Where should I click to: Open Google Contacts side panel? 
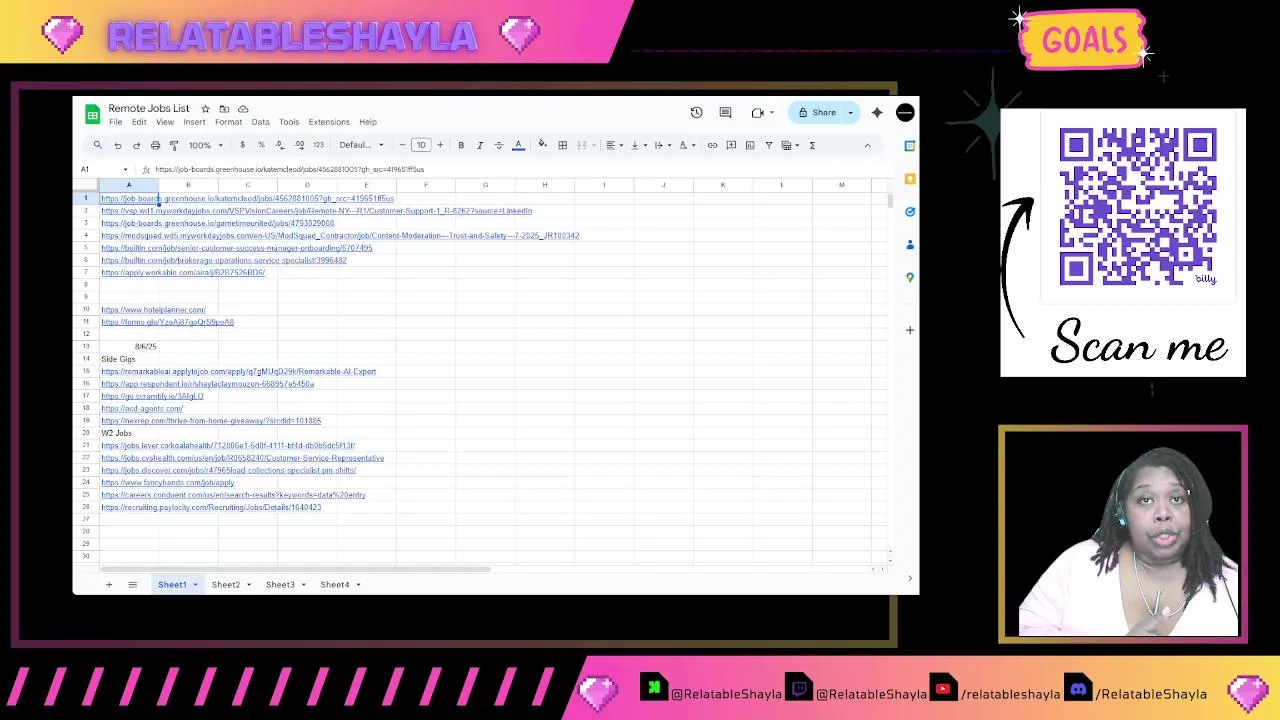click(909, 245)
